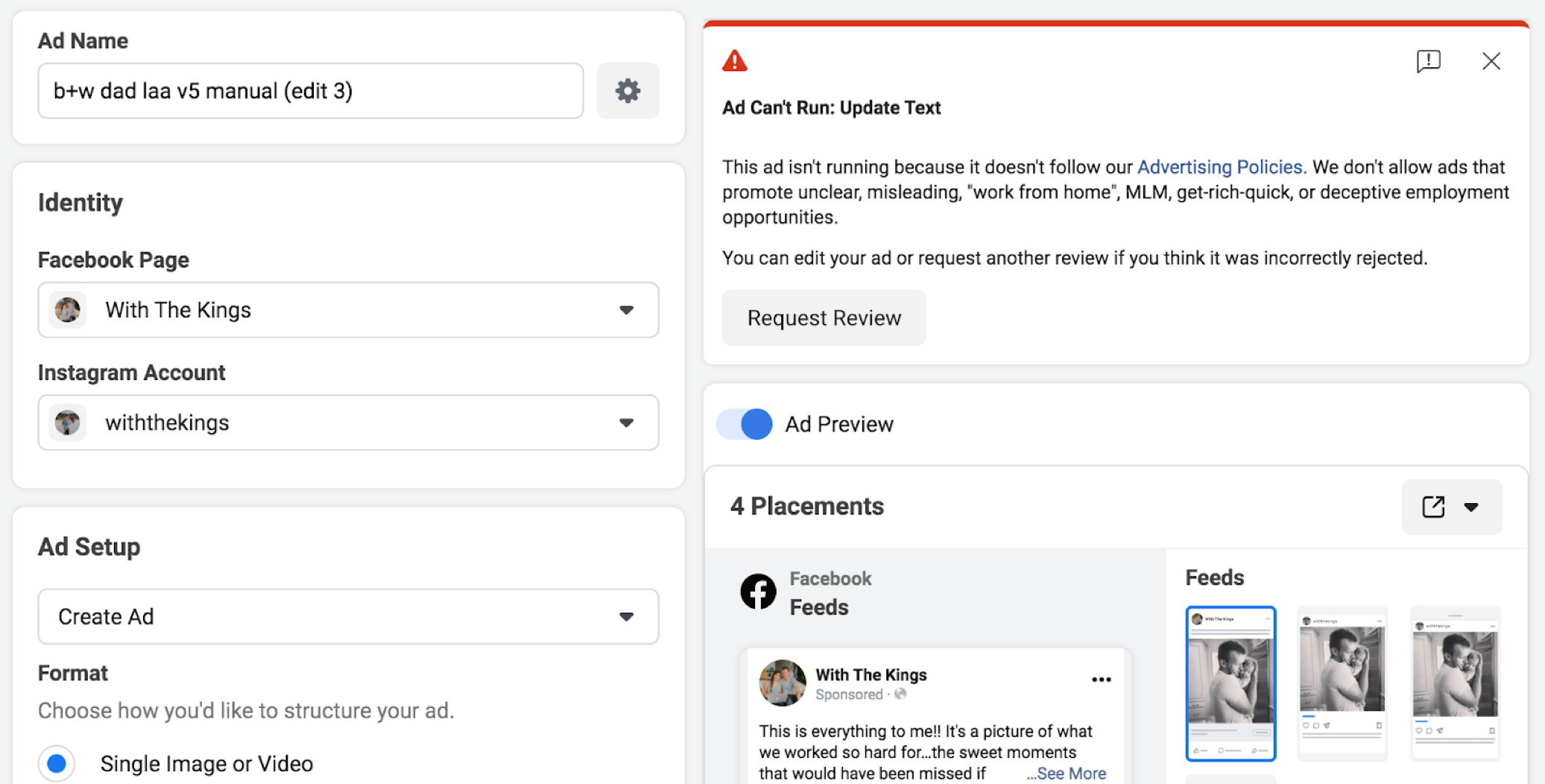The width and height of the screenshot is (1545, 784).
Task: Open the feedback report icon in alert
Action: click(1428, 61)
